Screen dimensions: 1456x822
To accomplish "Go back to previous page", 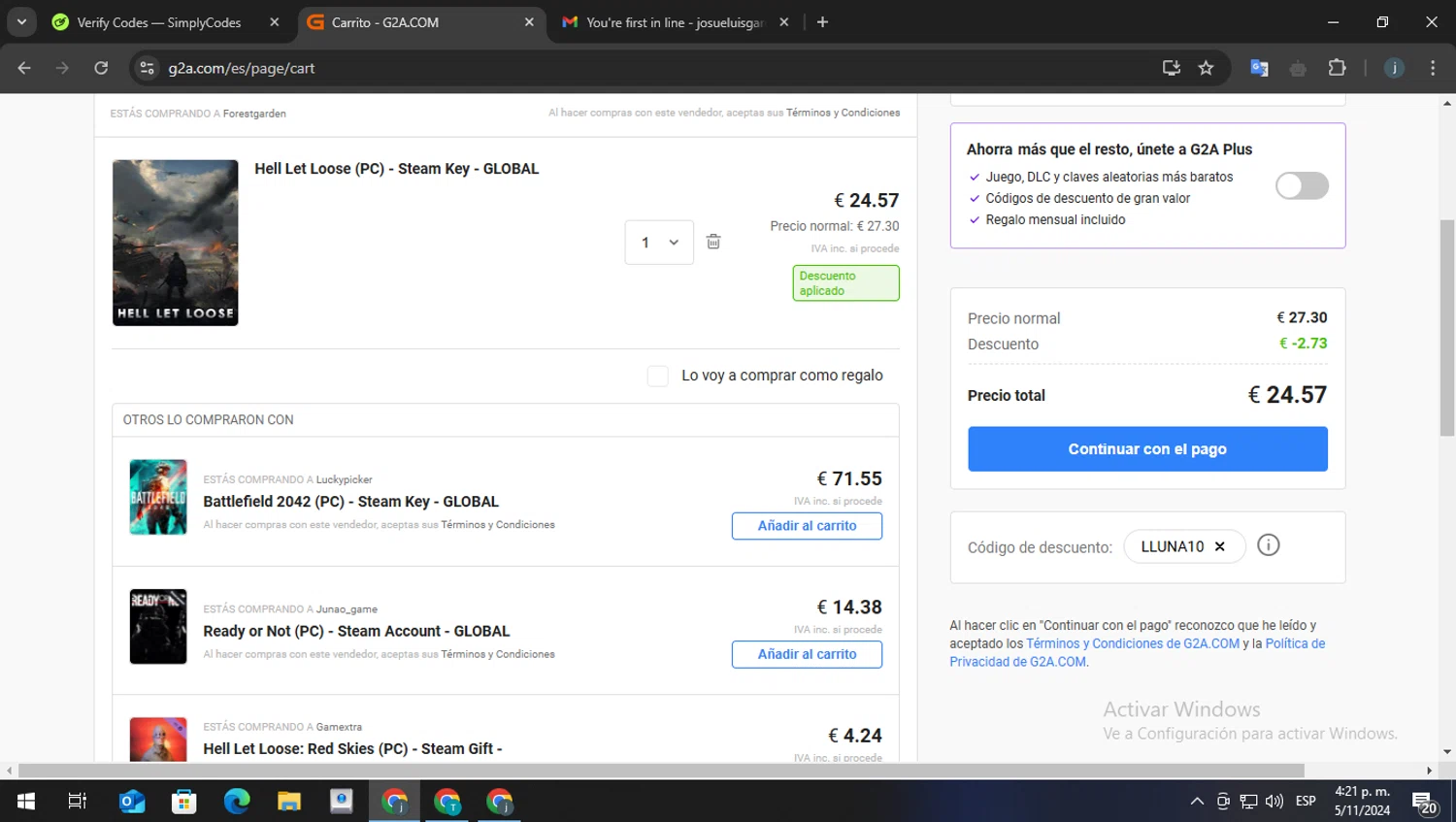I will [24, 68].
